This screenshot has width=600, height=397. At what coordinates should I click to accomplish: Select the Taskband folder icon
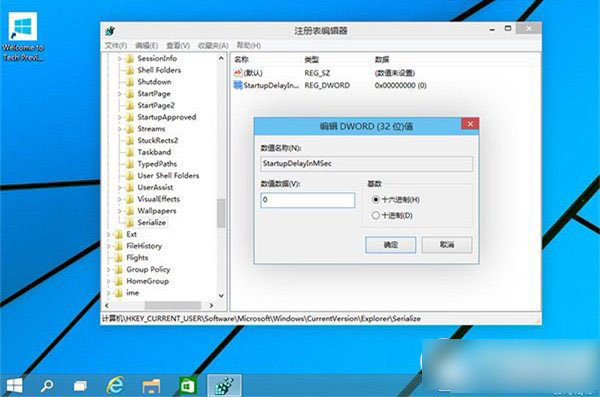point(130,152)
